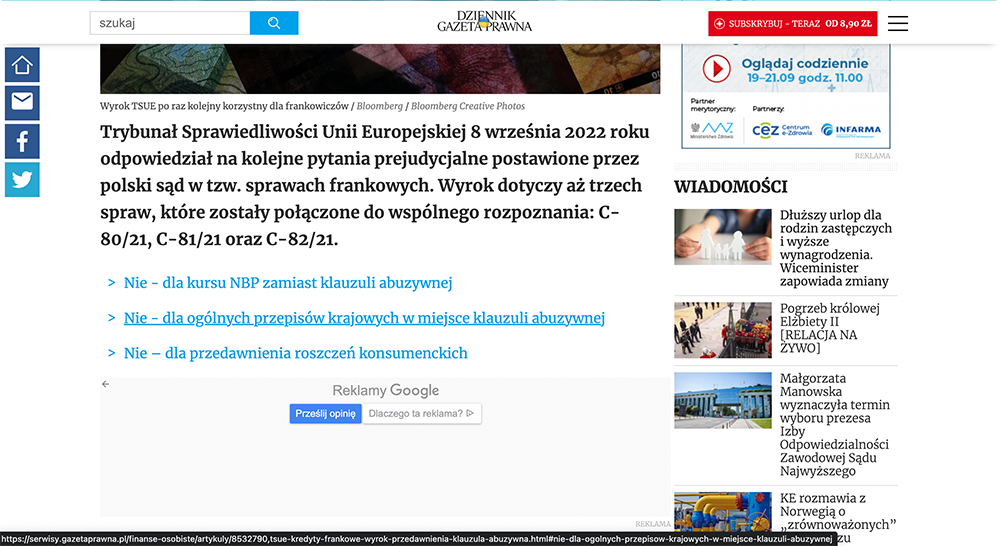1000x546 pixels.
Task: Open Dłuższy urlop dla rodzin zastępczych article
Action: pos(835,248)
